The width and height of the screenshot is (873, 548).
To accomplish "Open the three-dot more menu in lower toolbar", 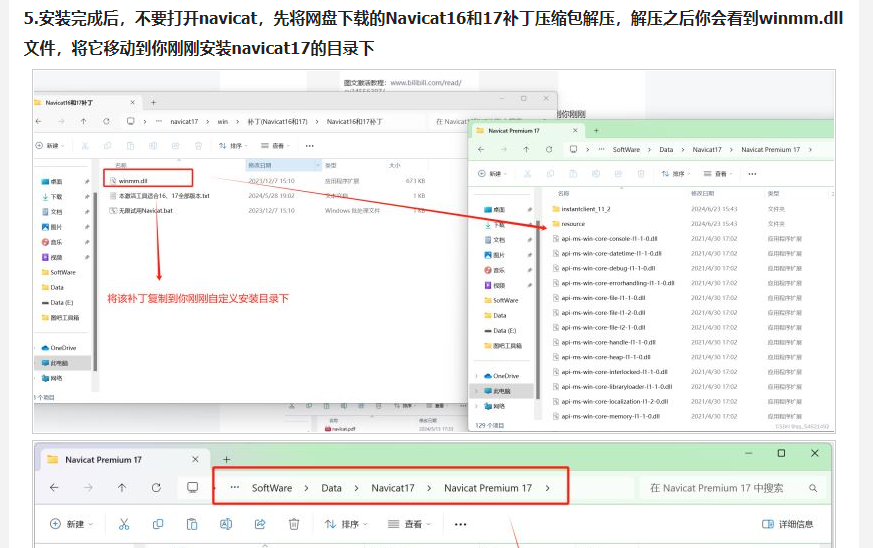I will pyautogui.click(x=460, y=524).
